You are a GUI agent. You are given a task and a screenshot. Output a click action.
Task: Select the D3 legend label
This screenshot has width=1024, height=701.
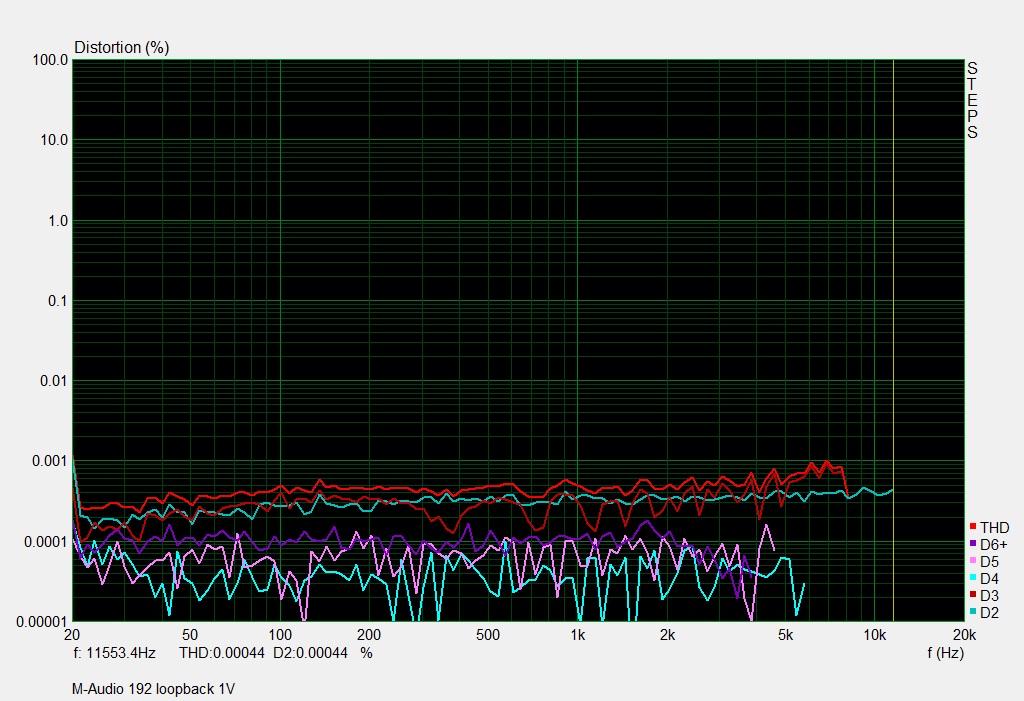point(989,596)
